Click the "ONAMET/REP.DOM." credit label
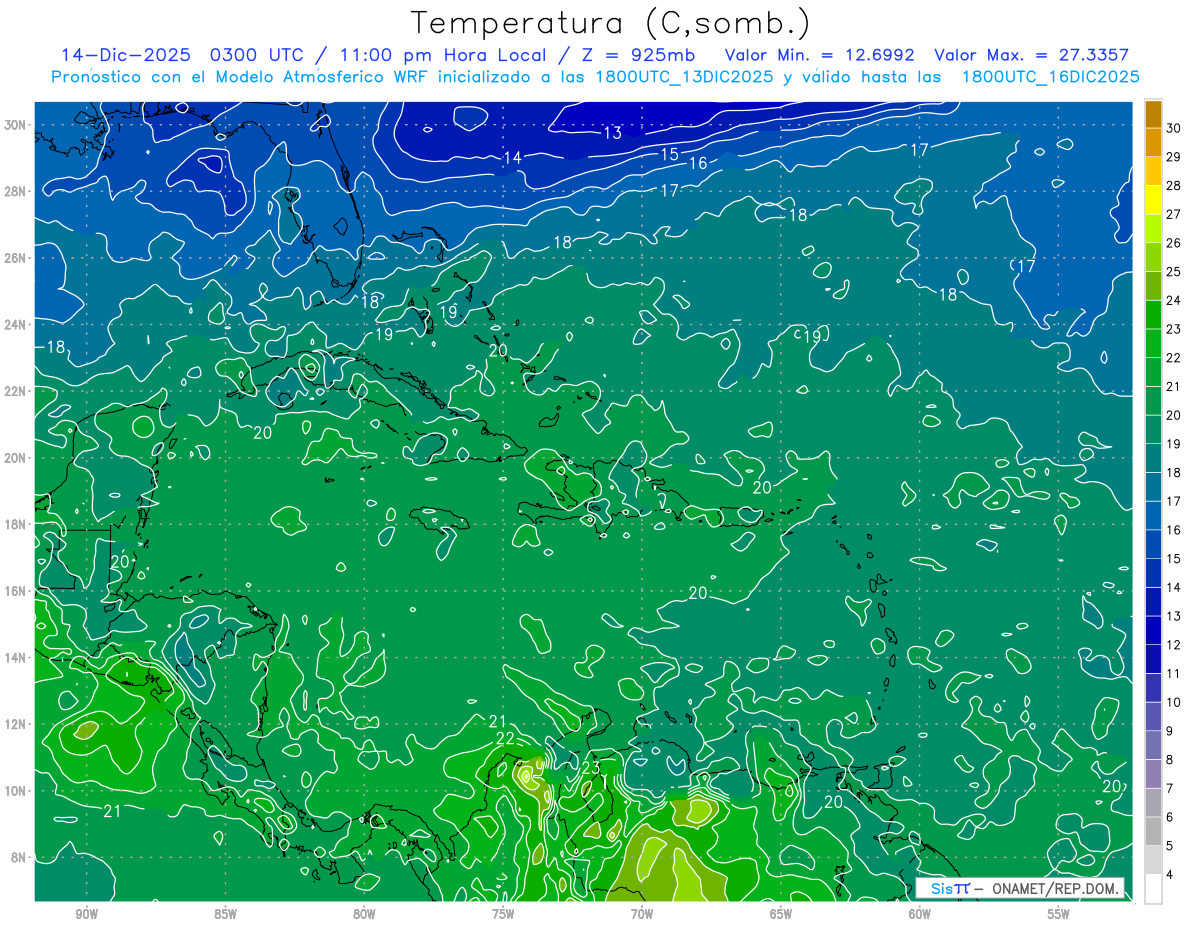1200x927 pixels. (1053, 888)
